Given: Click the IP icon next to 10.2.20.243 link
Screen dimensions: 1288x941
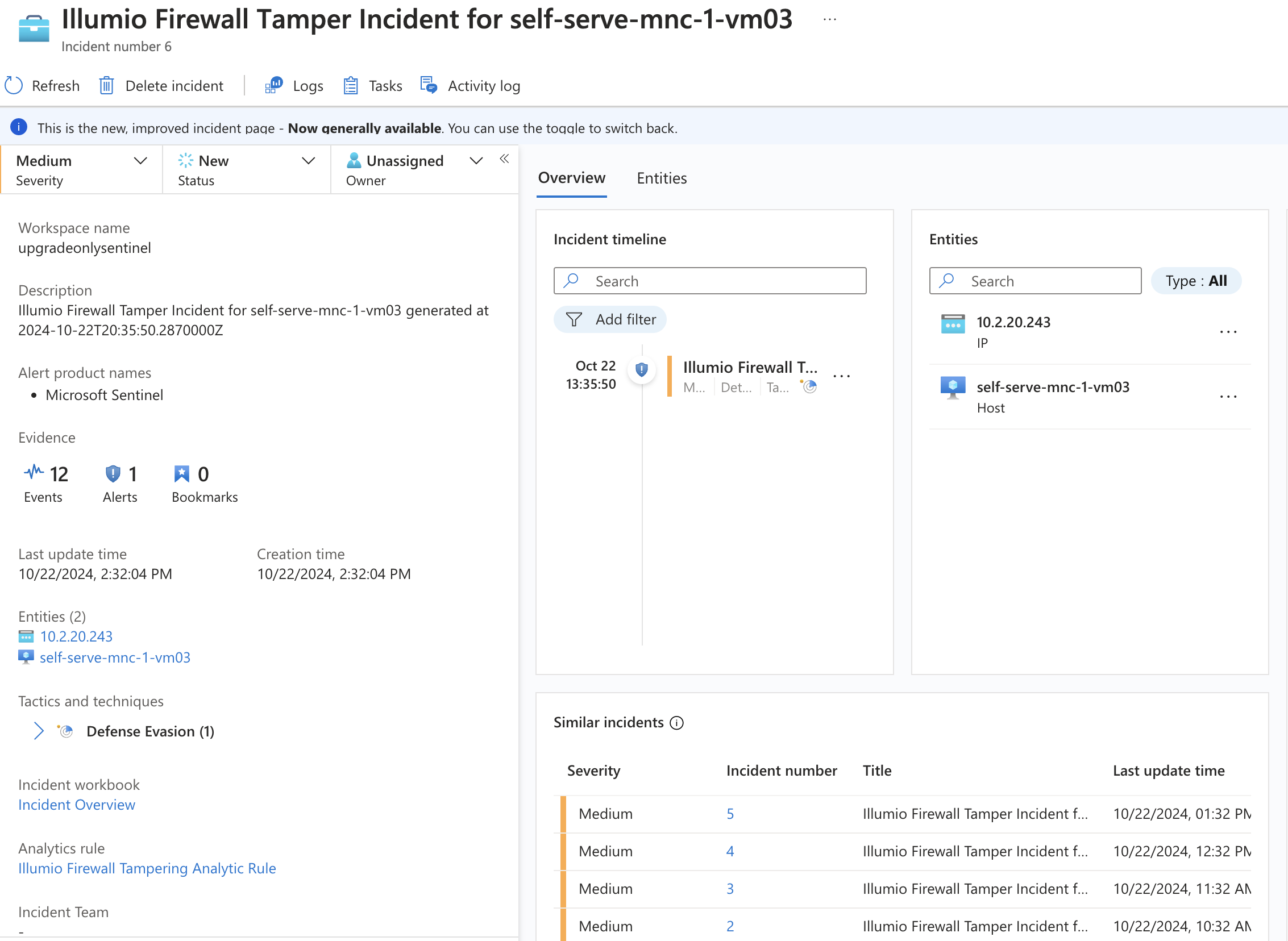Looking at the screenshot, I should coord(26,636).
